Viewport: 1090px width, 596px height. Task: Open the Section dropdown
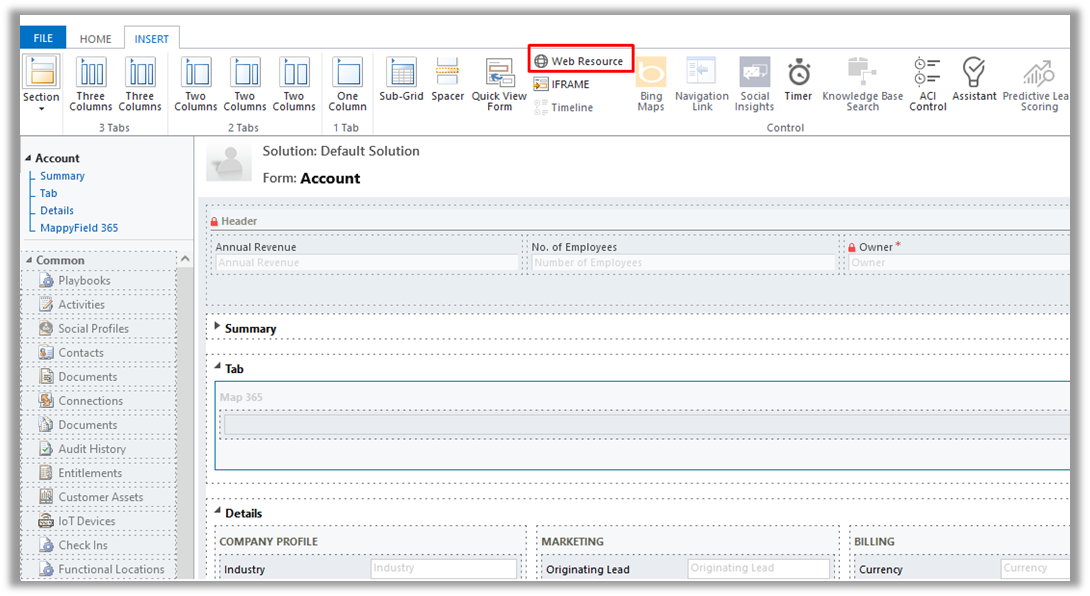point(41,98)
